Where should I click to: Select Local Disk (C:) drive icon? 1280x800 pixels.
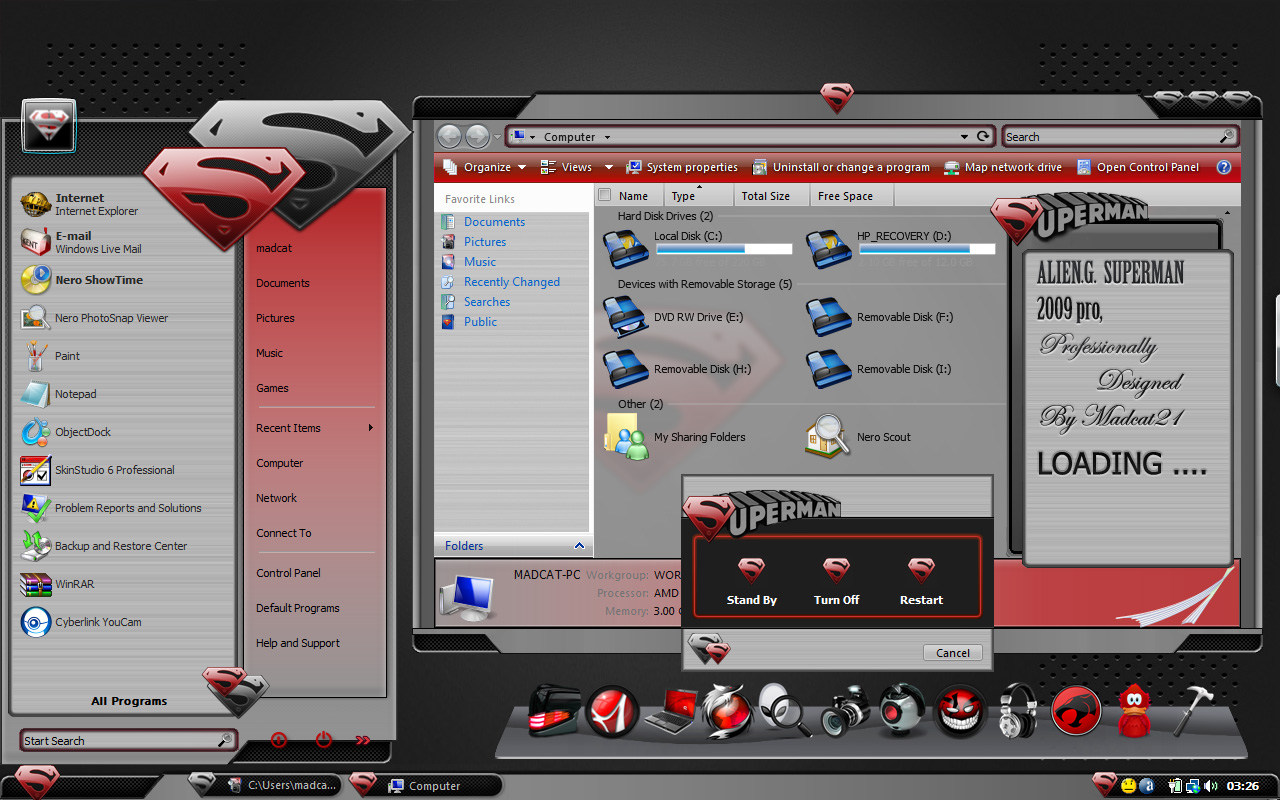(627, 247)
